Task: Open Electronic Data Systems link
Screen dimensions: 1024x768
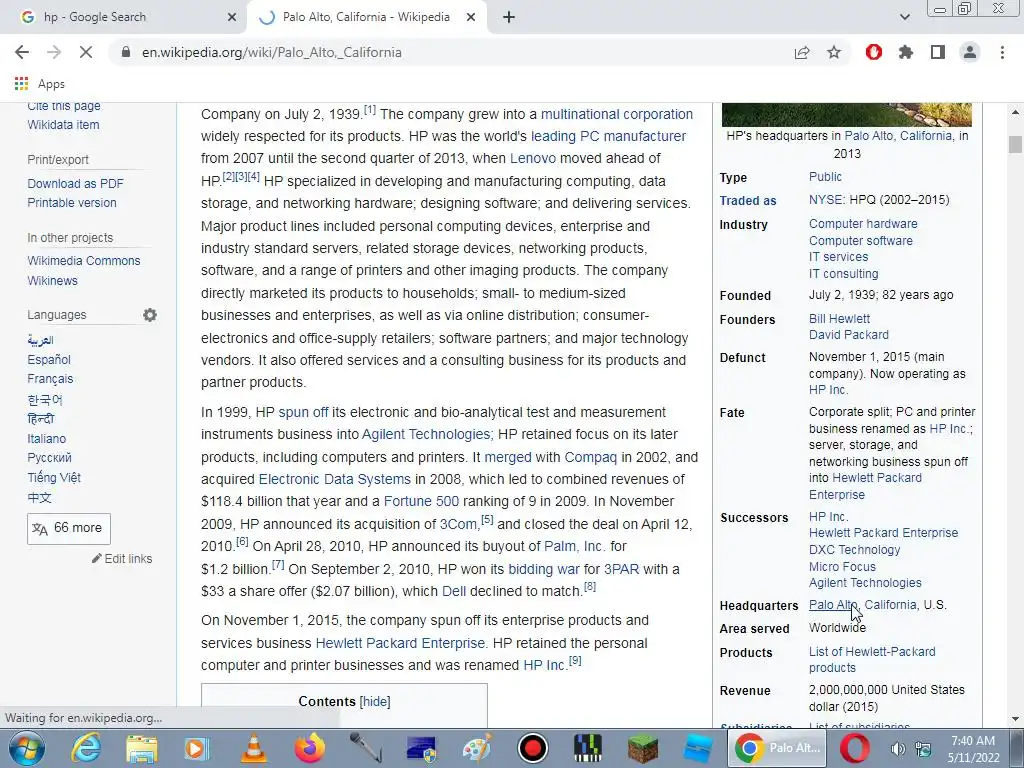Action: (x=334, y=479)
